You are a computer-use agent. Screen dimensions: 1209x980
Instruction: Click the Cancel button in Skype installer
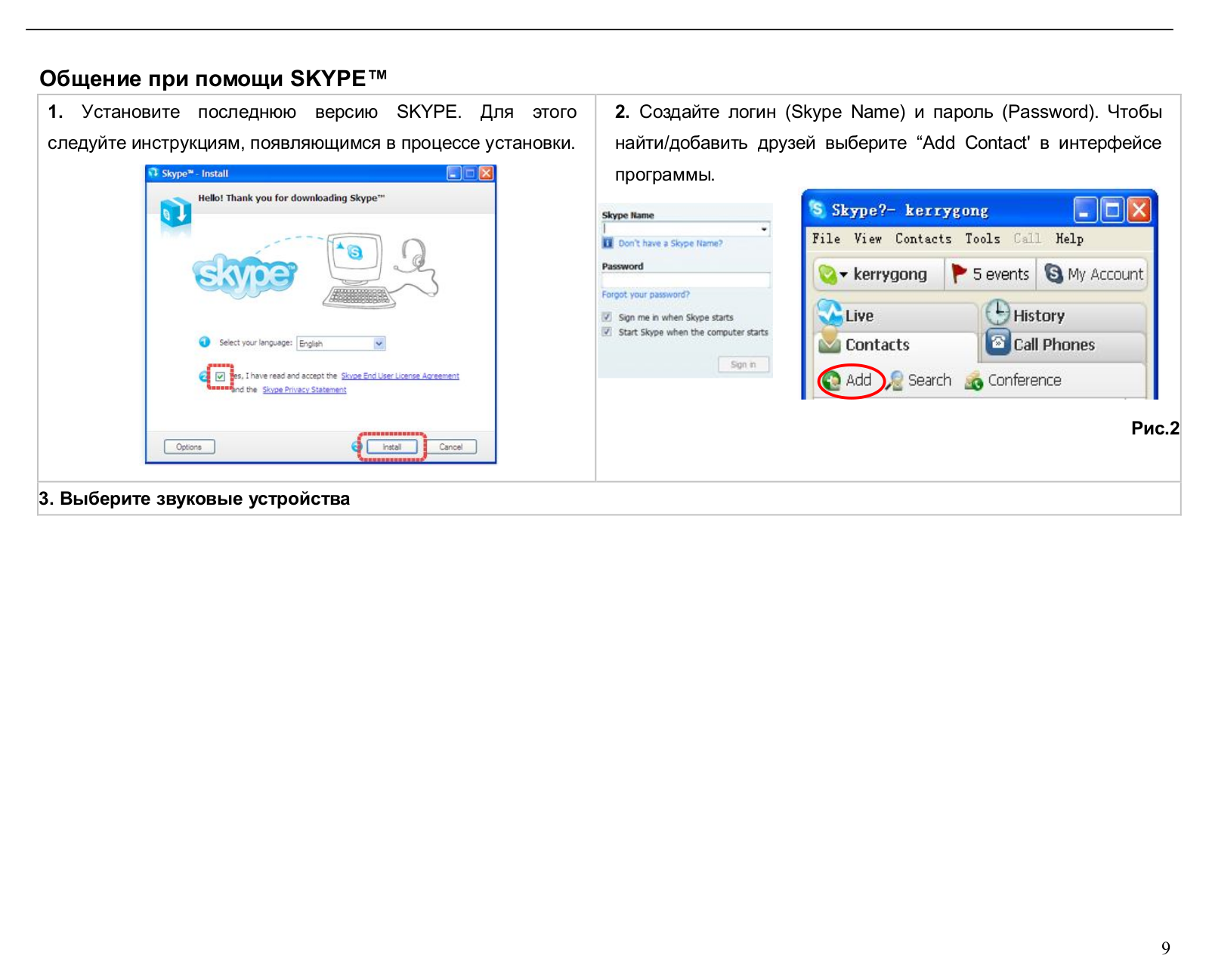tap(451, 447)
